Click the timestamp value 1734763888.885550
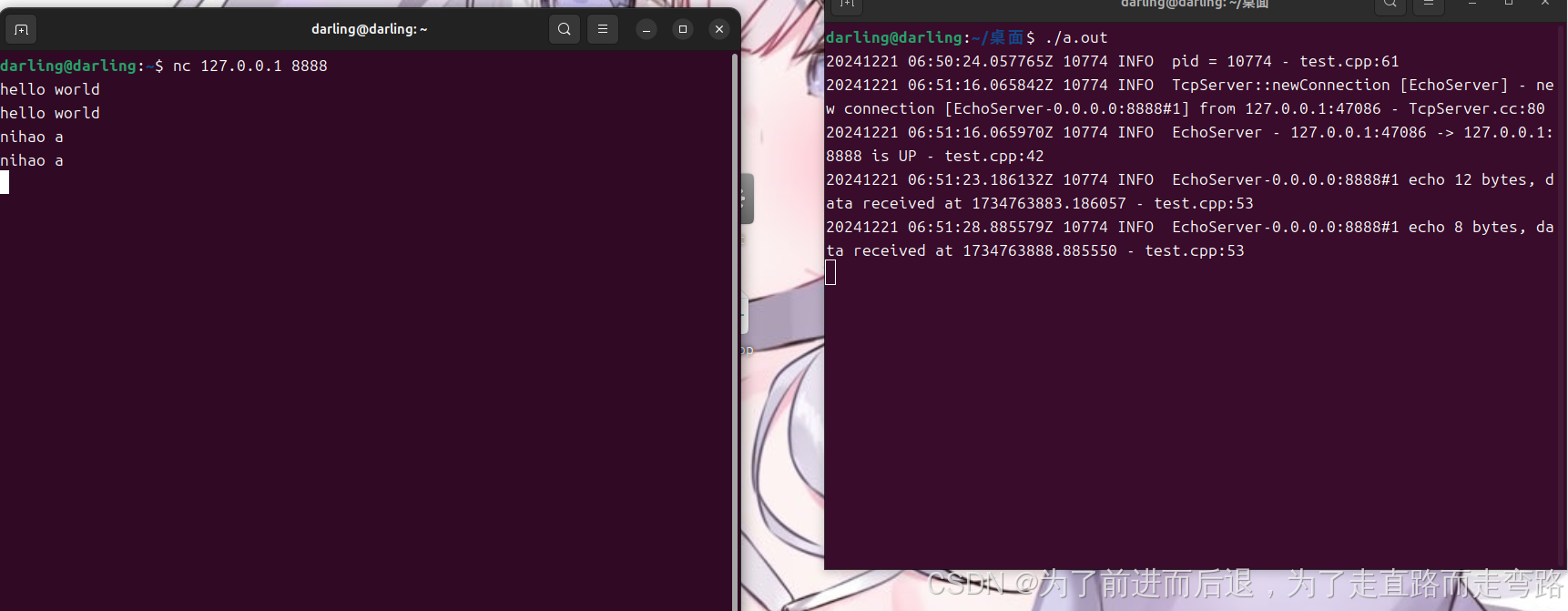The image size is (1568, 611). tap(1040, 250)
